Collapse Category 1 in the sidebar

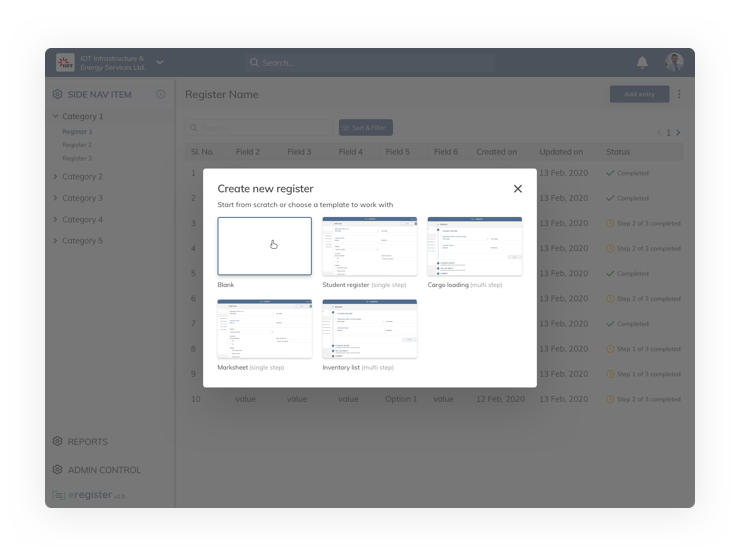tap(55, 116)
